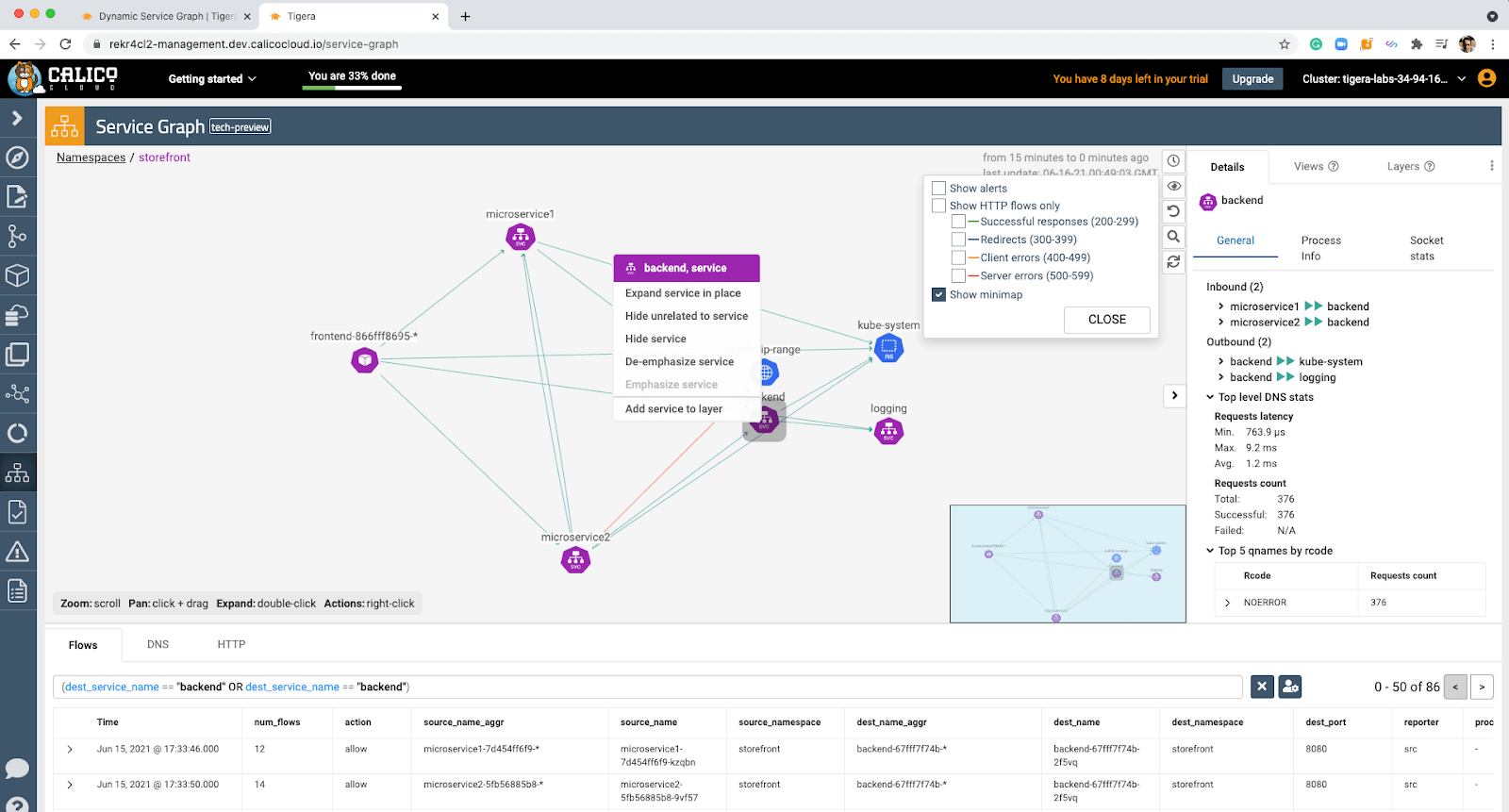Image resolution: width=1509 pixels, height=812 pixels.
Task: Open the stacked pages sidebar icon
Action: coord(17,355)
